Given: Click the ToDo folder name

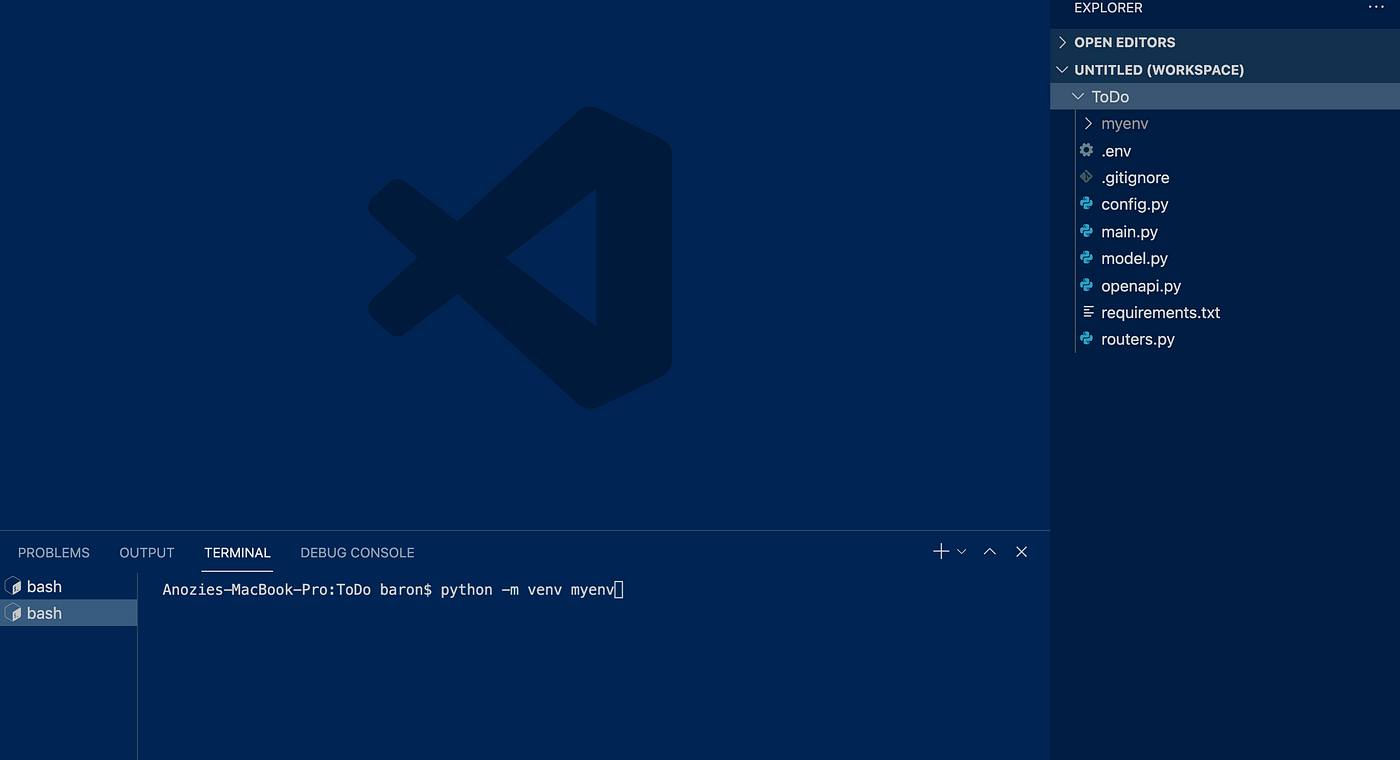Looking at the screenshot, I should pyautogui.click(x=1110, y=97).
